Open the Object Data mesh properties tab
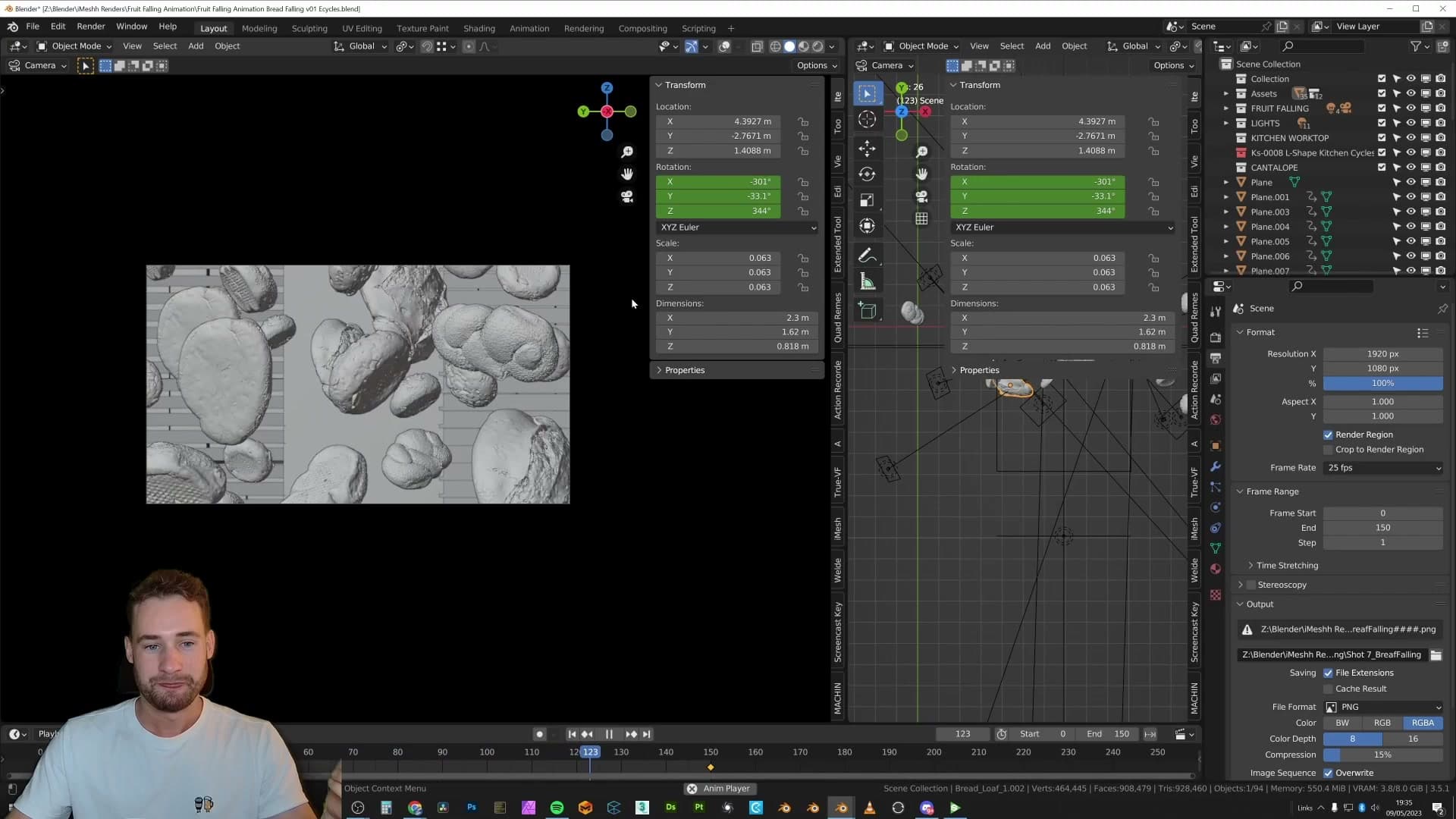1456x819 pixels. coord(1216,548)
